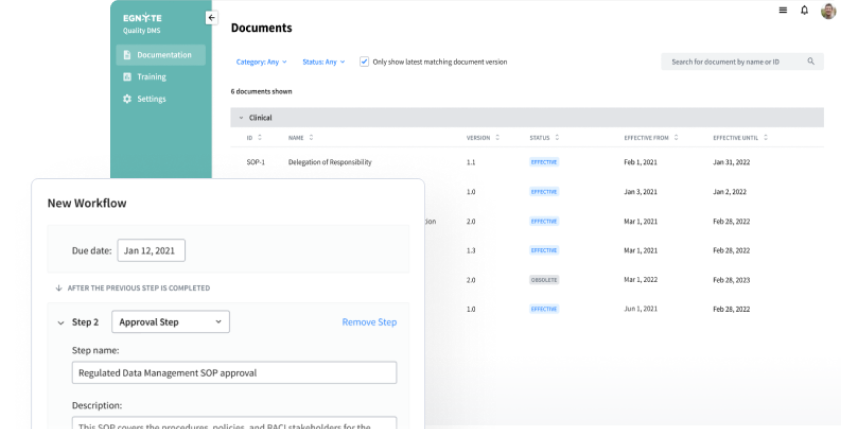Screen dimensions: 841x429
Task: Click the Training icon in sidebar
Action: tap(127, 77)
